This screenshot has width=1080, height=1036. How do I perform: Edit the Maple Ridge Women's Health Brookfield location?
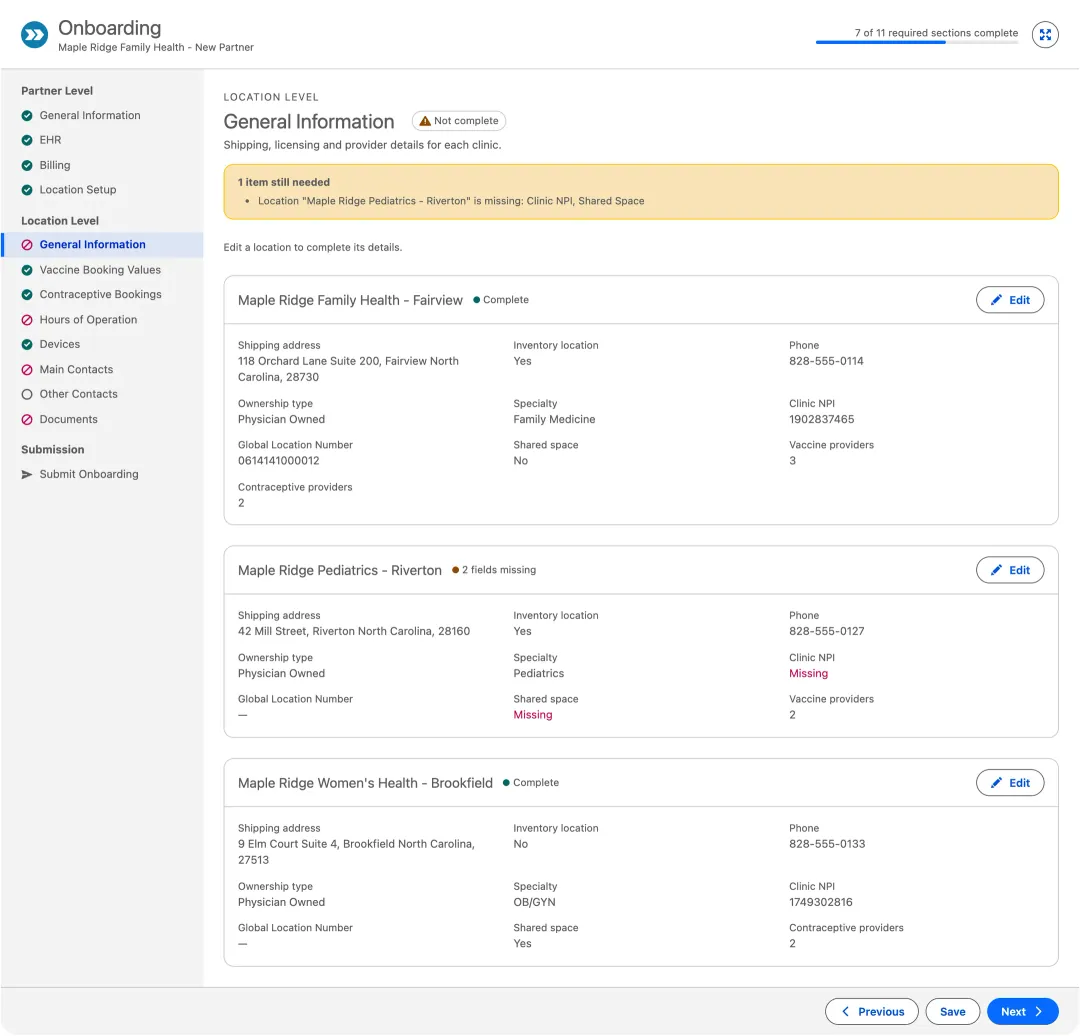pyautogui.click(x=1010, y=783)
